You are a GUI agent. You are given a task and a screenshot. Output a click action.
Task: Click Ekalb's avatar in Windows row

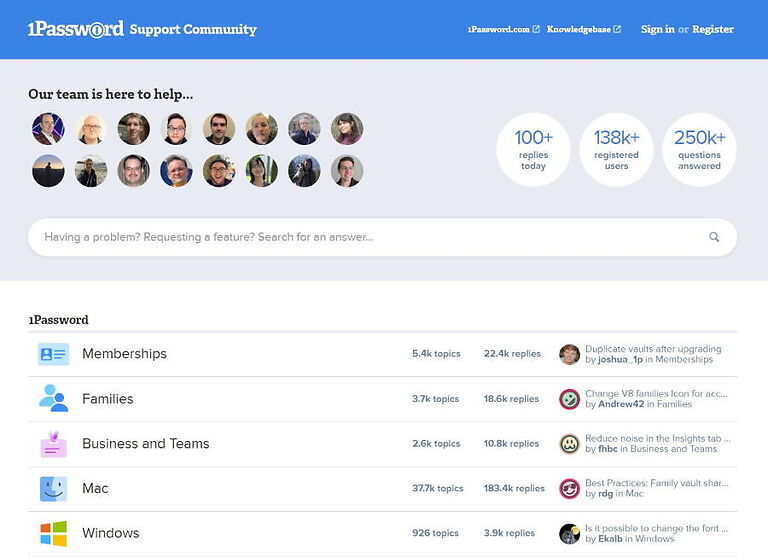(569, 533)
